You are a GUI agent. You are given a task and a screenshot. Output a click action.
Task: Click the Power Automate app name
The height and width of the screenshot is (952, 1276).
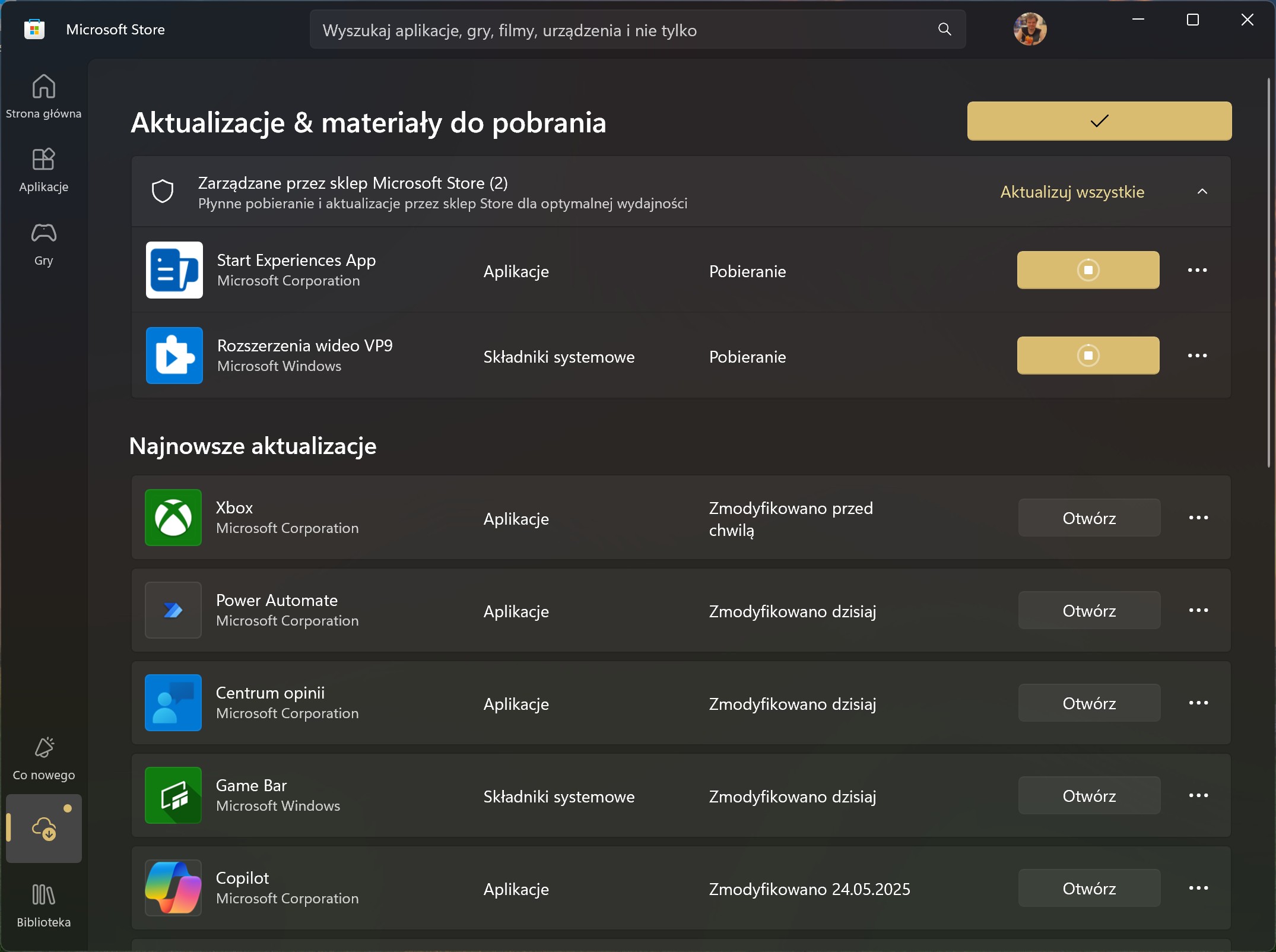tap(277, 600)
